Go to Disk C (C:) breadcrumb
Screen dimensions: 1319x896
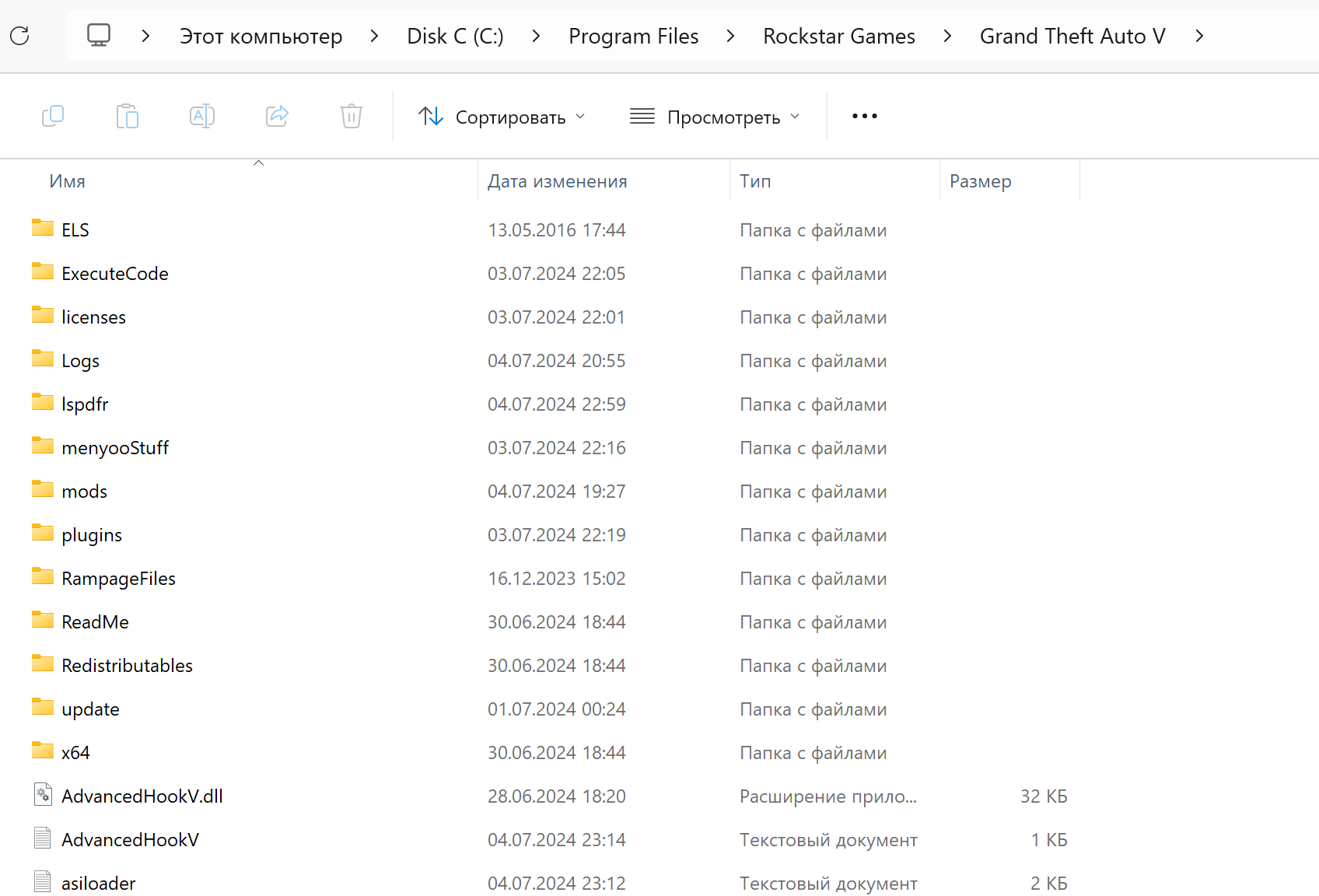pyautogui.click(x=455, y=37)
